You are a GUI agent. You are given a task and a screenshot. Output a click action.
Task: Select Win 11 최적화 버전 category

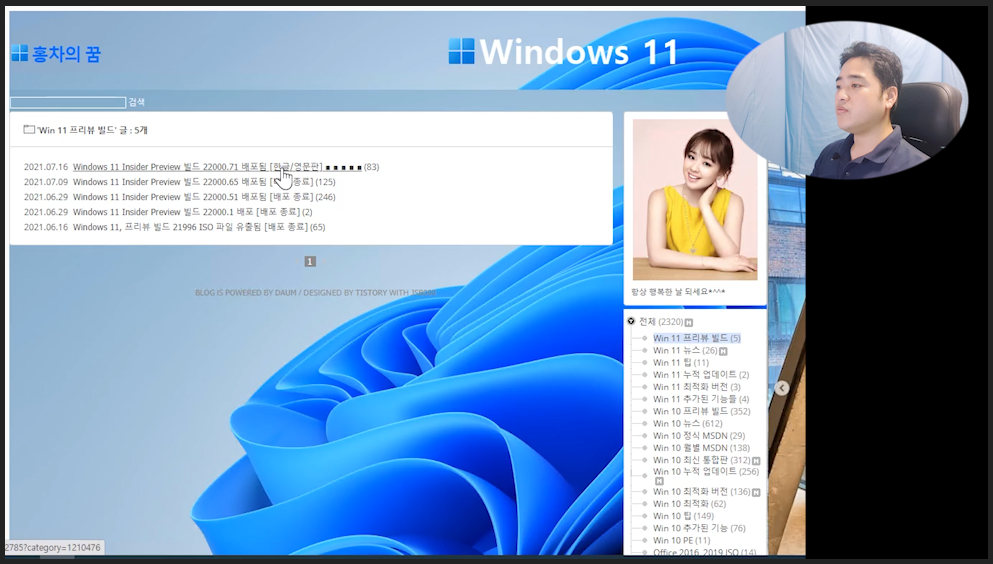click(697, 387)
